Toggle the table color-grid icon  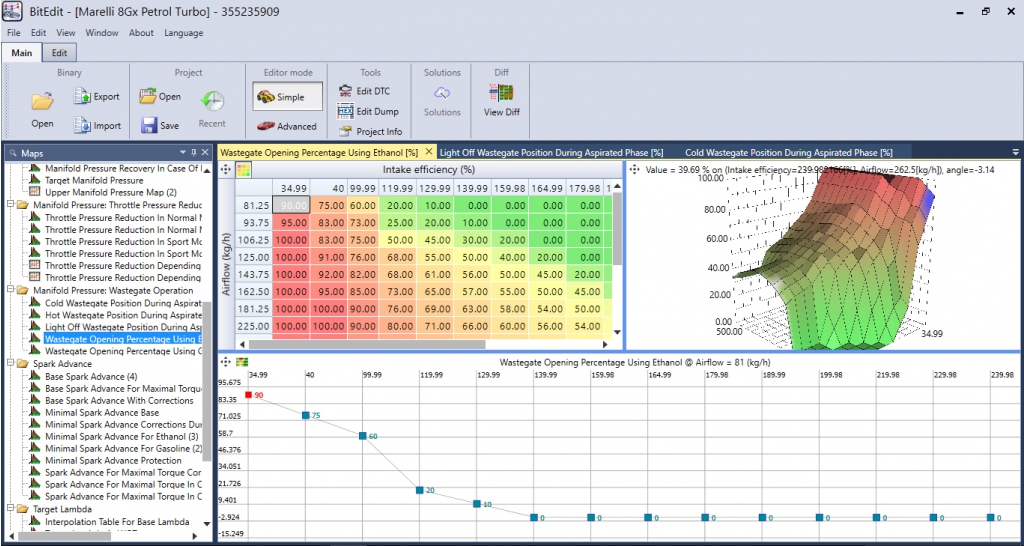click(243, 170)
